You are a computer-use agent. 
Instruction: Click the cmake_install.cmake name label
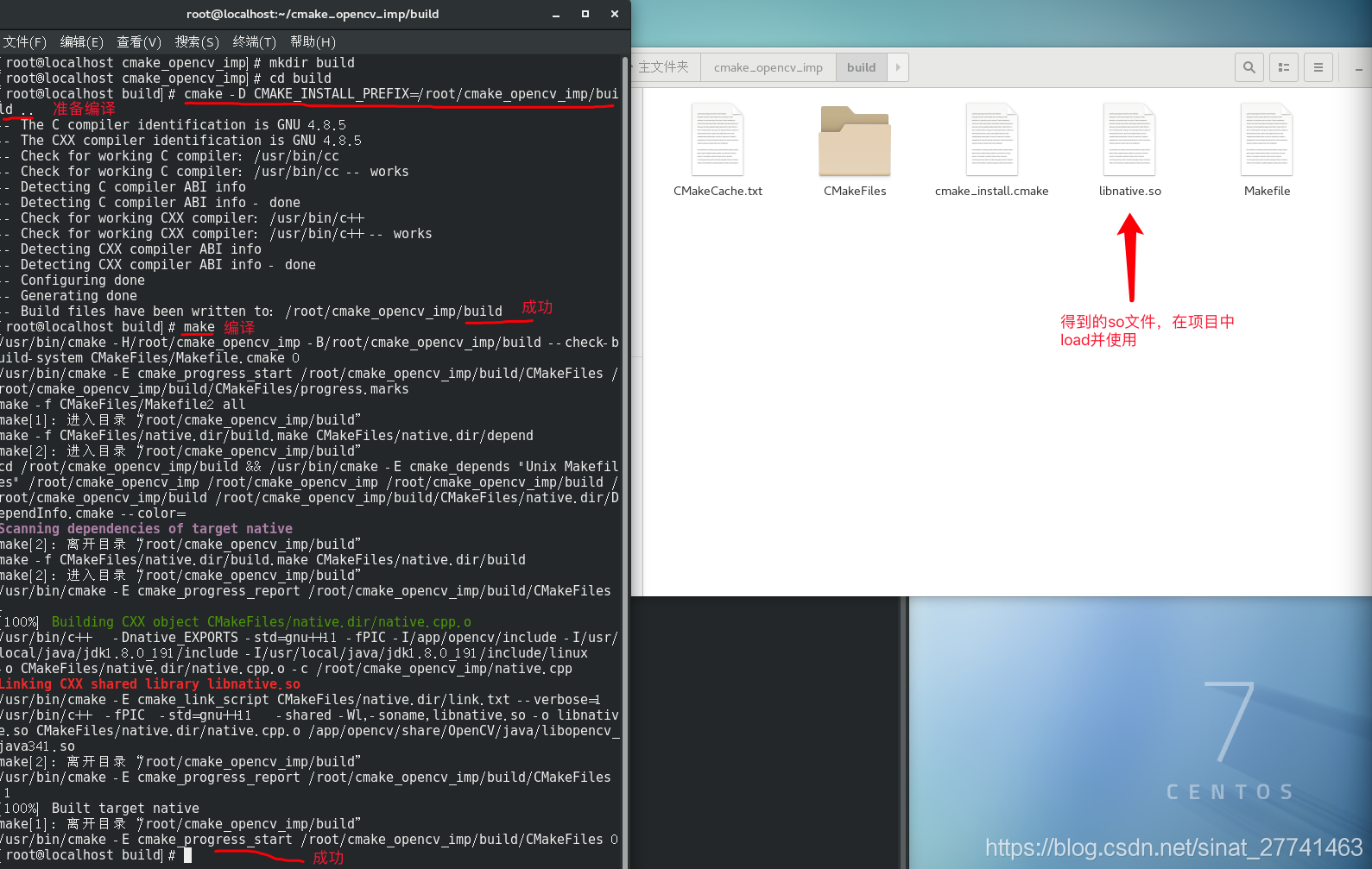point(992,191)
